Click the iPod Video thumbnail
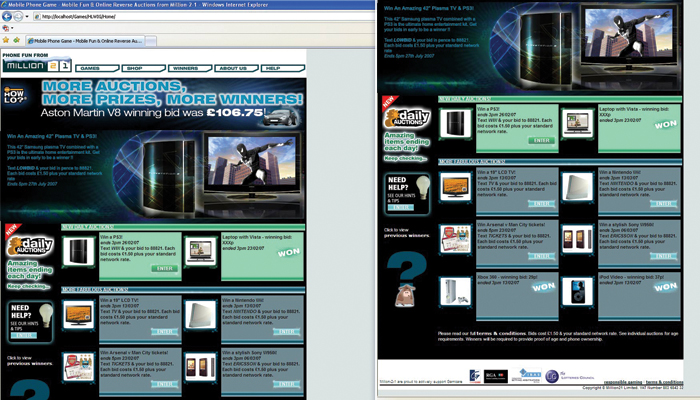This screenshot has width=700, height=400. click(577, 292)
